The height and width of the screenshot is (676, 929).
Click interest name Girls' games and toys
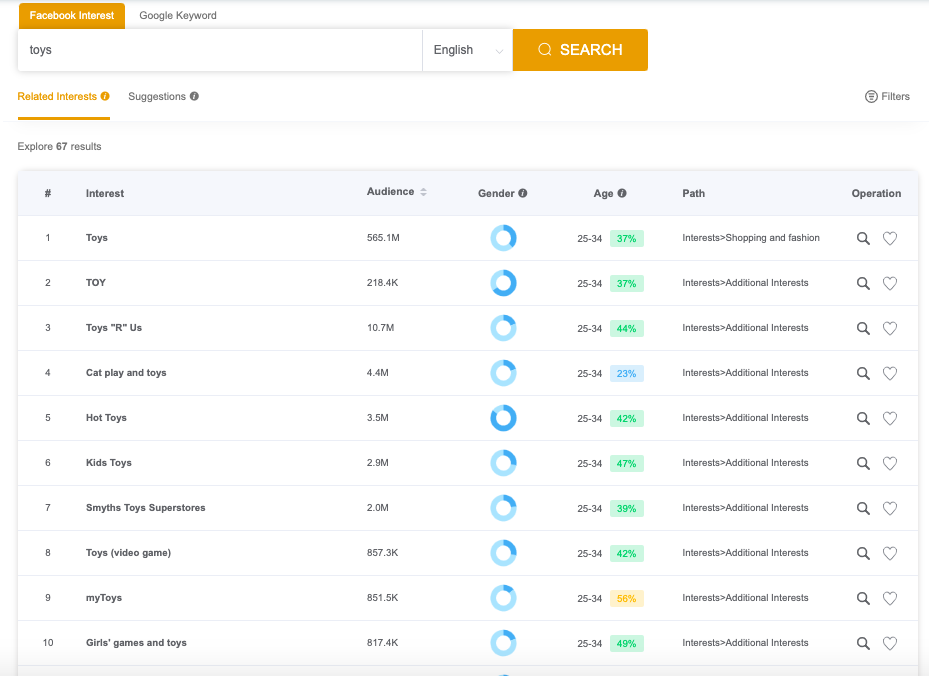(x=136, y=643)
